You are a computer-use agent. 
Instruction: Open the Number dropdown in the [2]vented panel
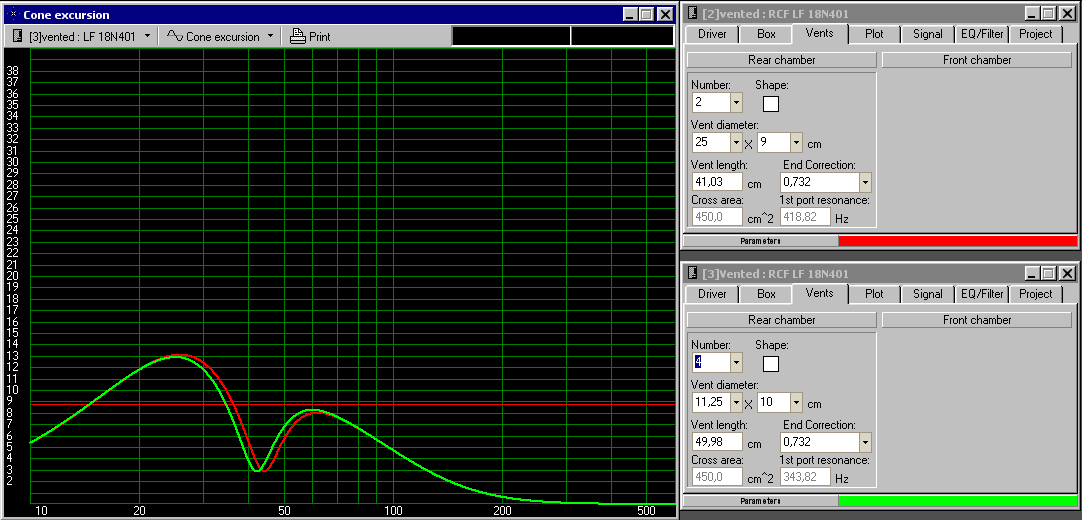click(x=736, y=103)
